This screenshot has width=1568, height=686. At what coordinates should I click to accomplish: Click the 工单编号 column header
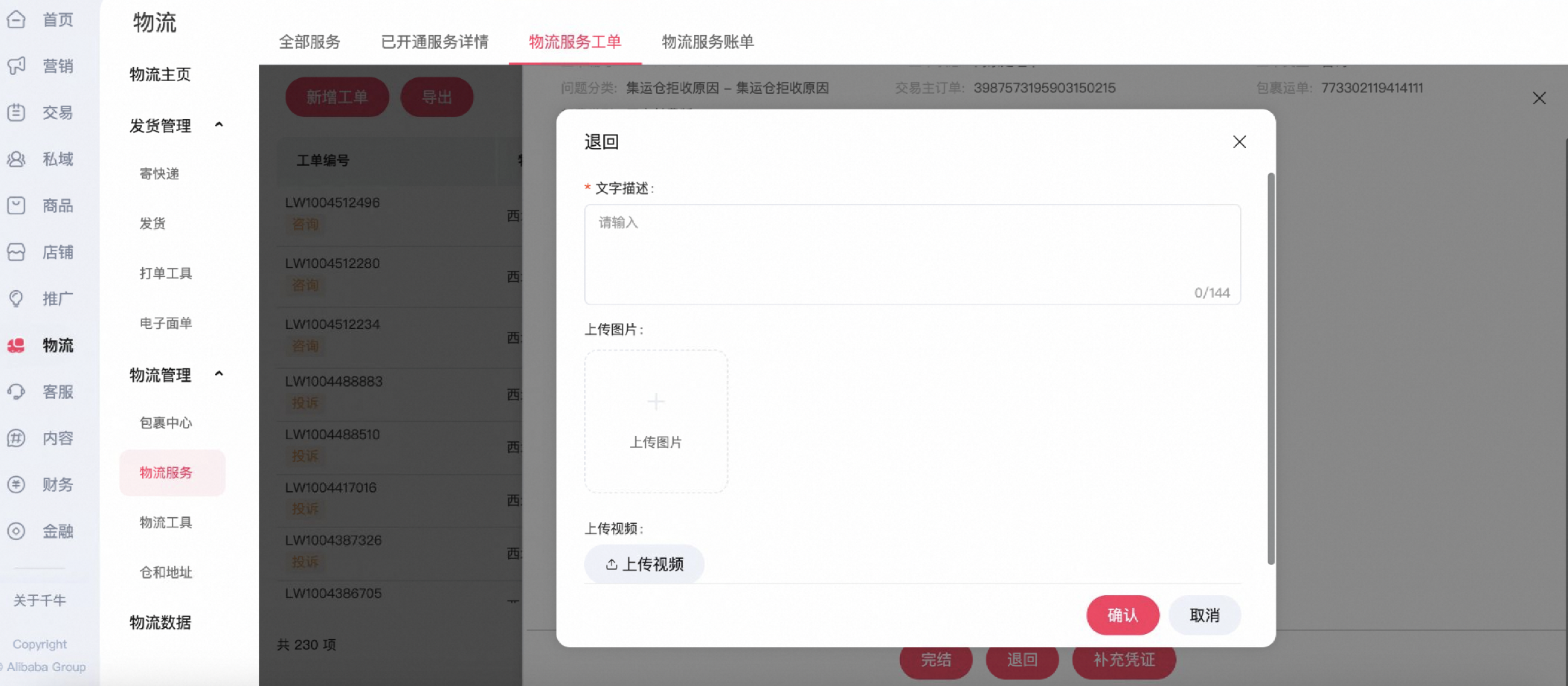click(x=323, y=161)
